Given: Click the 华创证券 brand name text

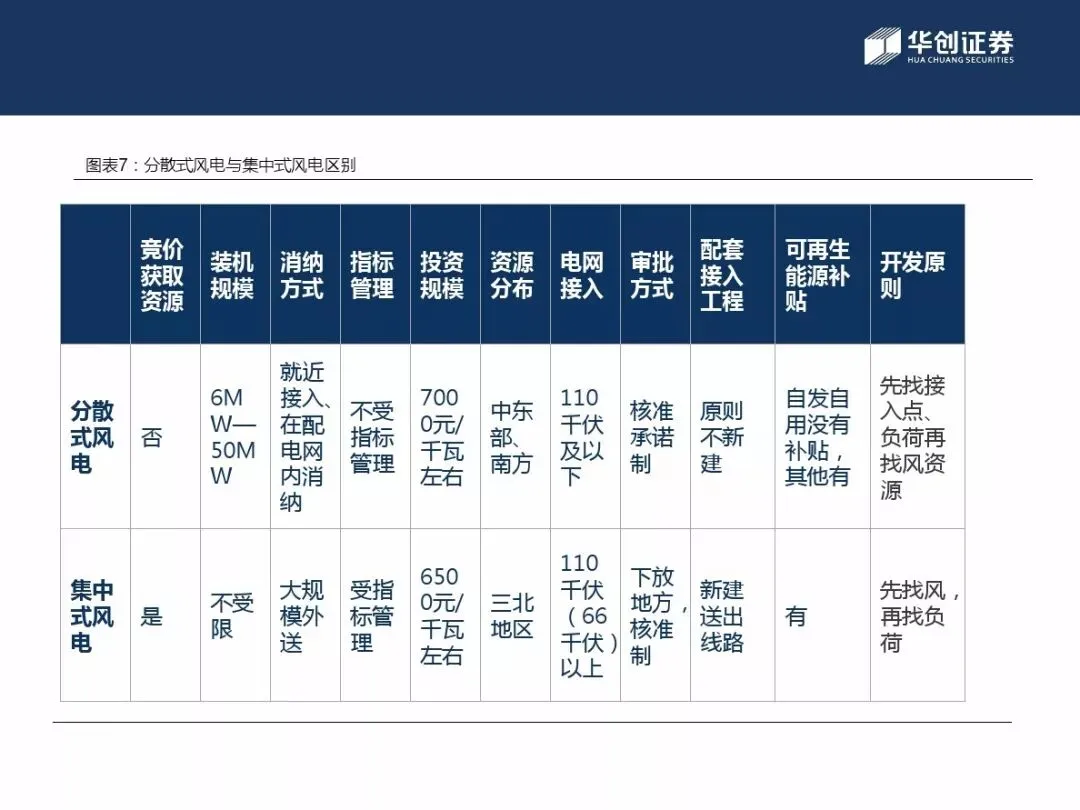Looking at the screenshot, I should click(x=960, y=42).
